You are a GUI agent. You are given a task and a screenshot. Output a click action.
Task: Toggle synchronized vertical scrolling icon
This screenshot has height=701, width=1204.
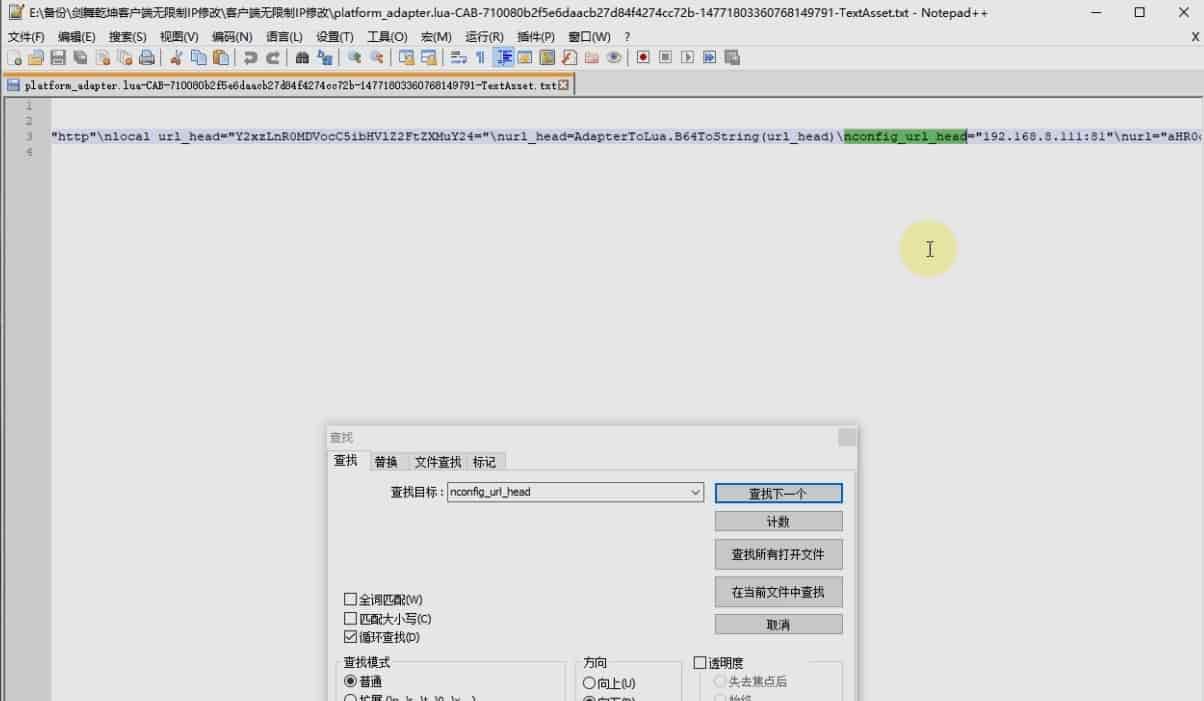coord(406,58)
